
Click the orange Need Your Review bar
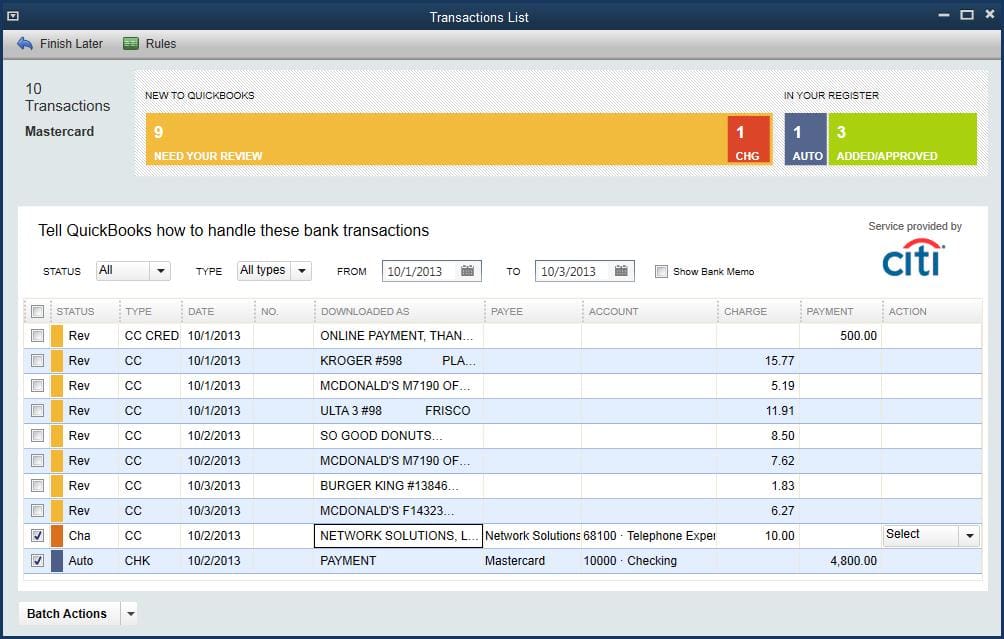pyautogui.click(x=437, y=139)
